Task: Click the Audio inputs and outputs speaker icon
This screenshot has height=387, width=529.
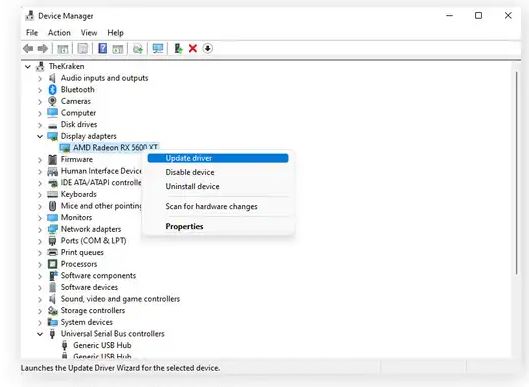Action: click(52, 78)
